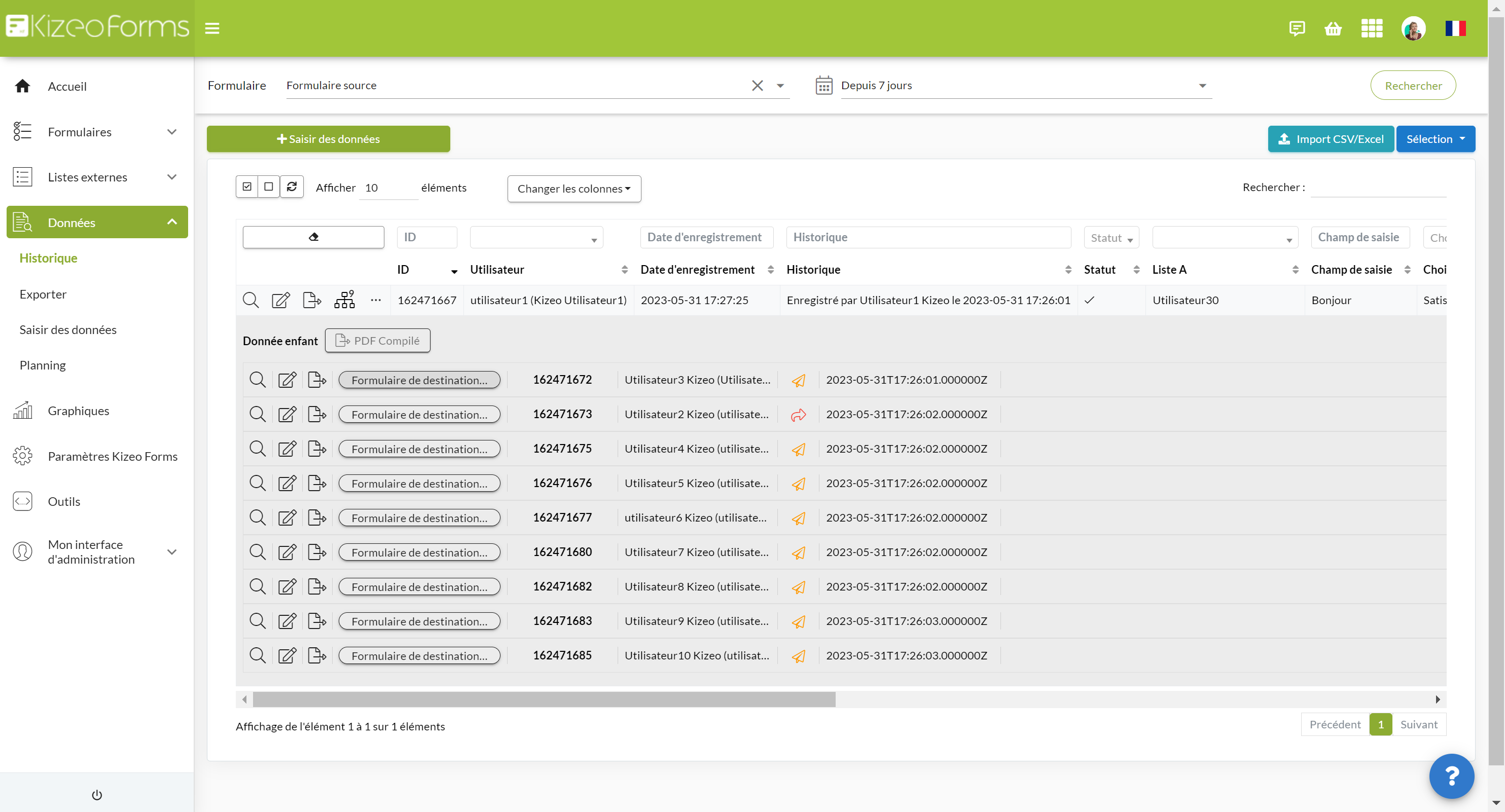Click the horizontal table scrollbar thumb
This screenshot has width=1505, height=812.
pyautogui.click(x=544, y=698)
